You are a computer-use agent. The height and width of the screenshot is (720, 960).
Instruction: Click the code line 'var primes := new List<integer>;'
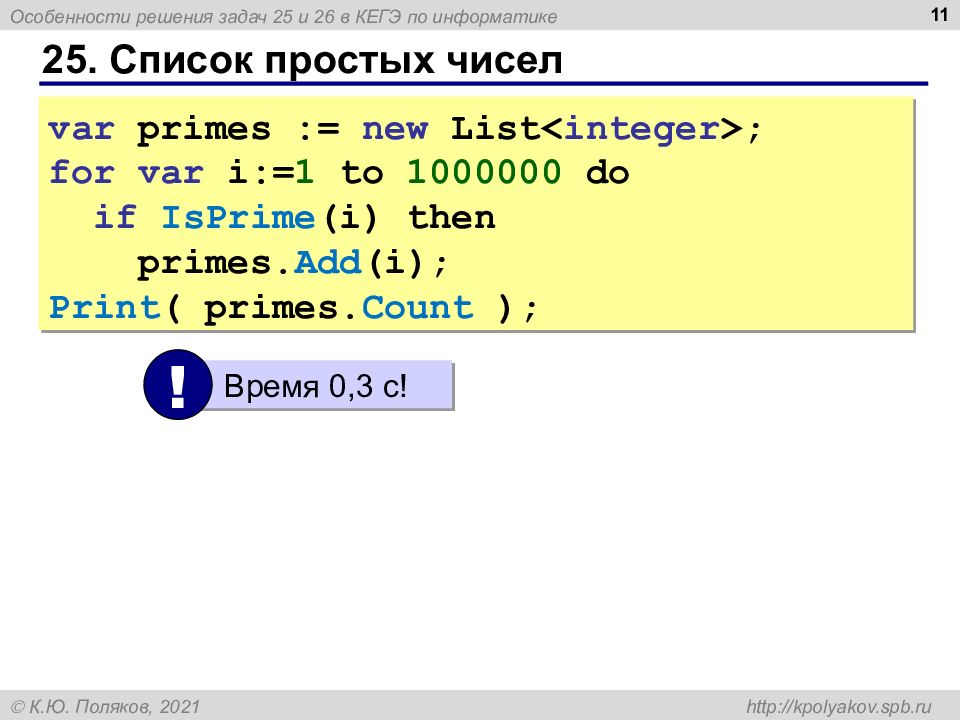click(x=405, y=129)
